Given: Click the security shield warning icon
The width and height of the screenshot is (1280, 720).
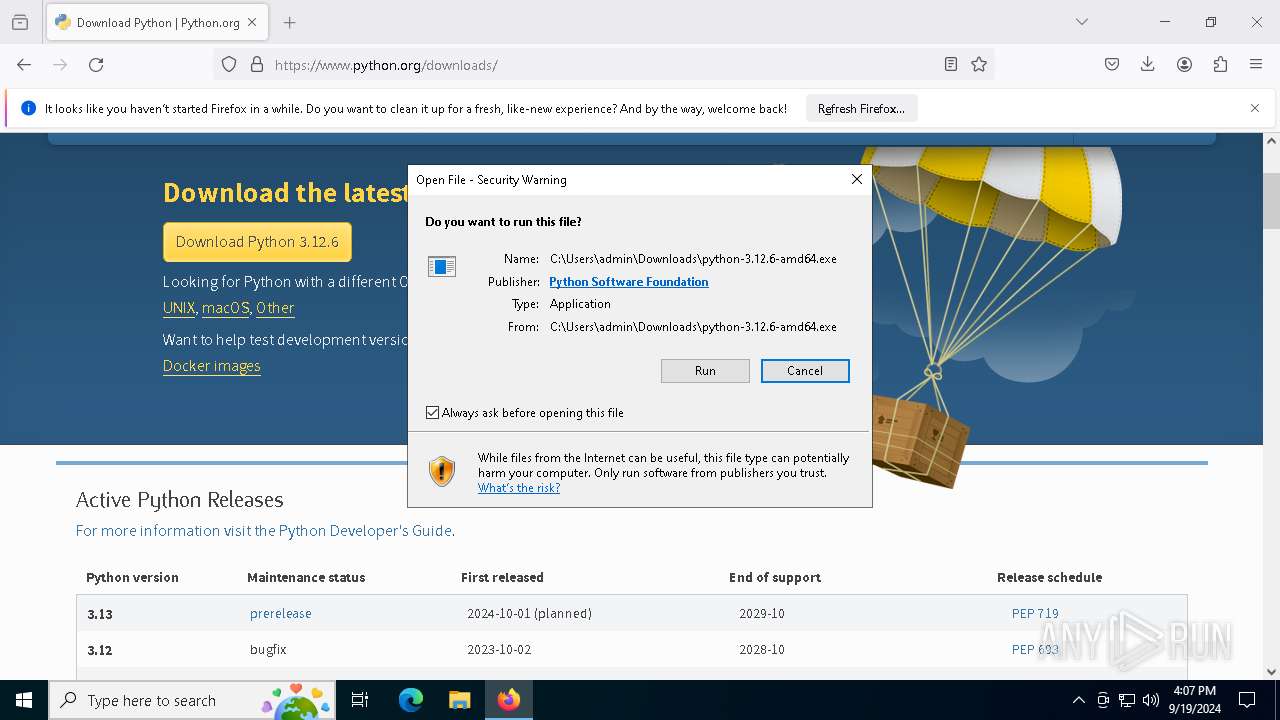Looking at the screenshot, I should pos(441,471).
